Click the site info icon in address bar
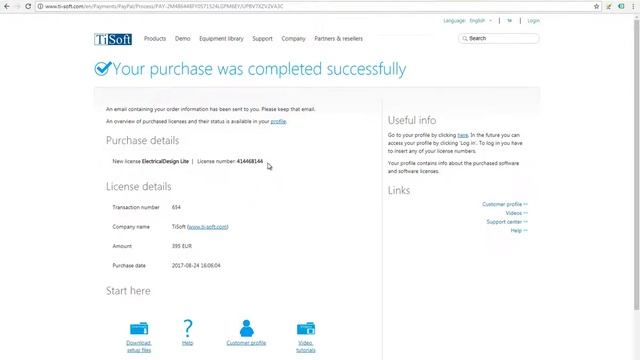The image size is (640, 360). (40, 6)
